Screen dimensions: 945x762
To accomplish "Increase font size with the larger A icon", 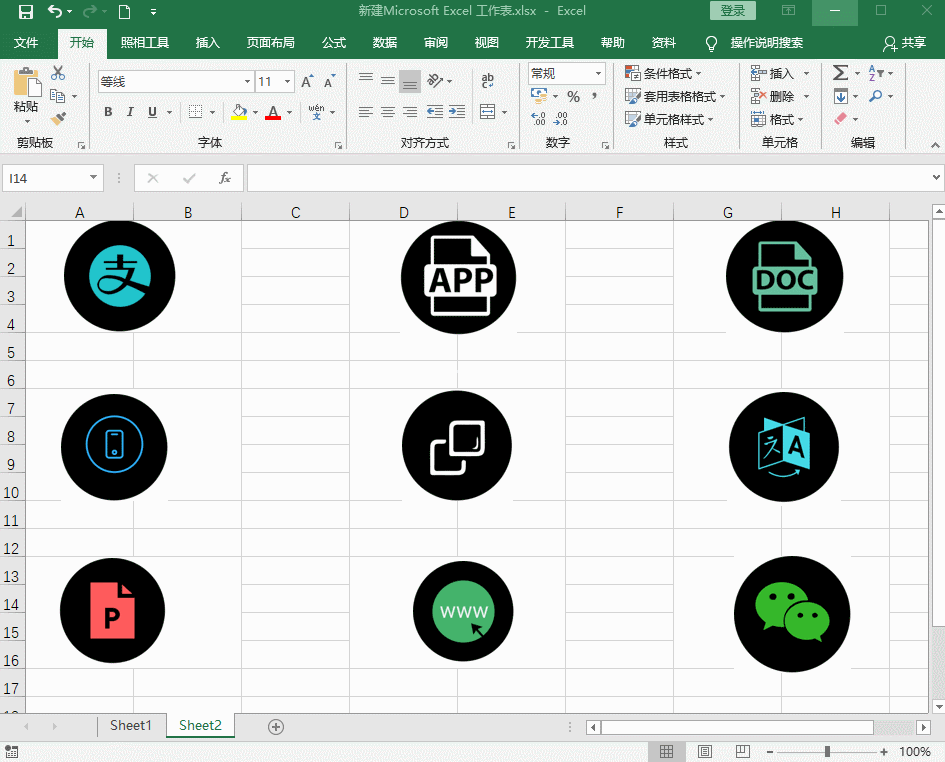I will pos(307,82).
